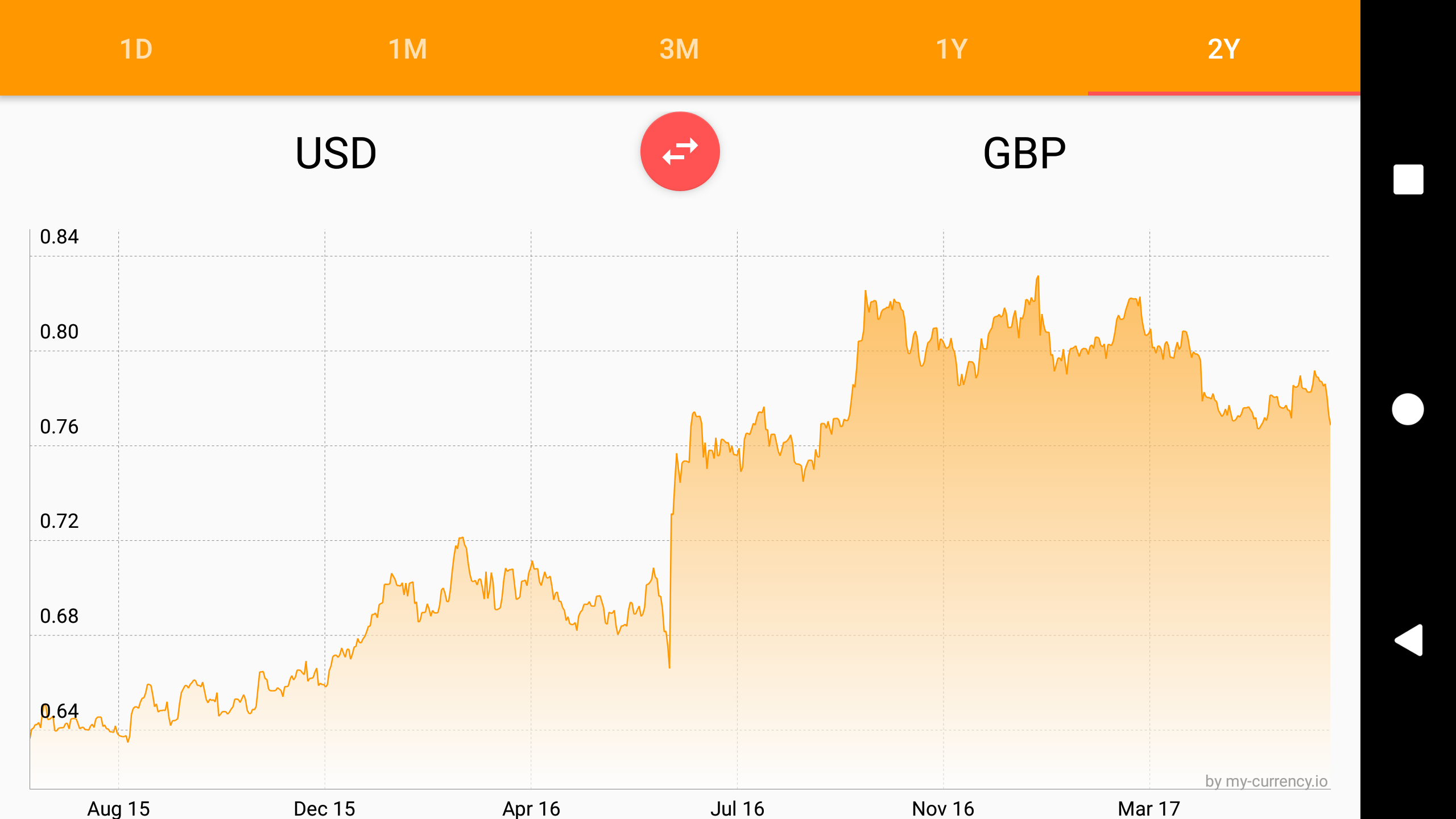The image size is (1456, 819).
Task: Select the 3M time range tab
Action: [x=680, y=48]
